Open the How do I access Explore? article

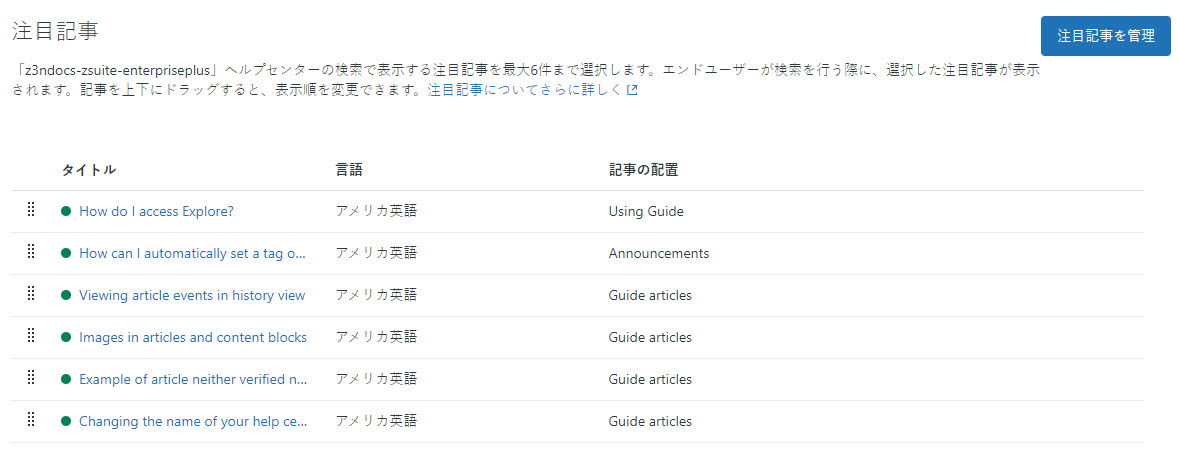point(156,212)
